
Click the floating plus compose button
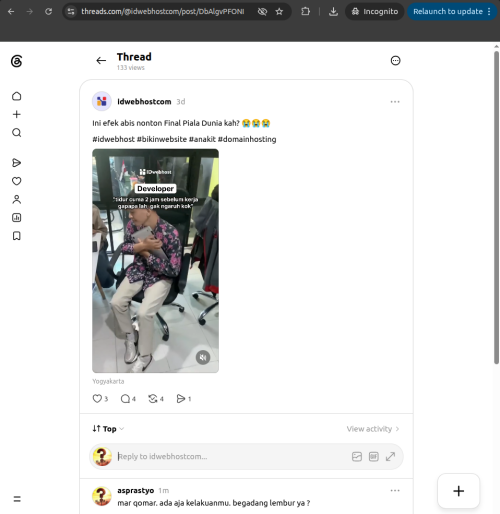tap(459, 491)
